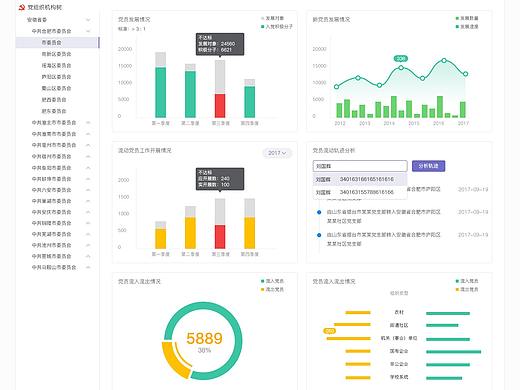Toggle 流入党员 legend in the donut chart panel
The width and height of the screenshot is (520, 390).
coord(272,281)
